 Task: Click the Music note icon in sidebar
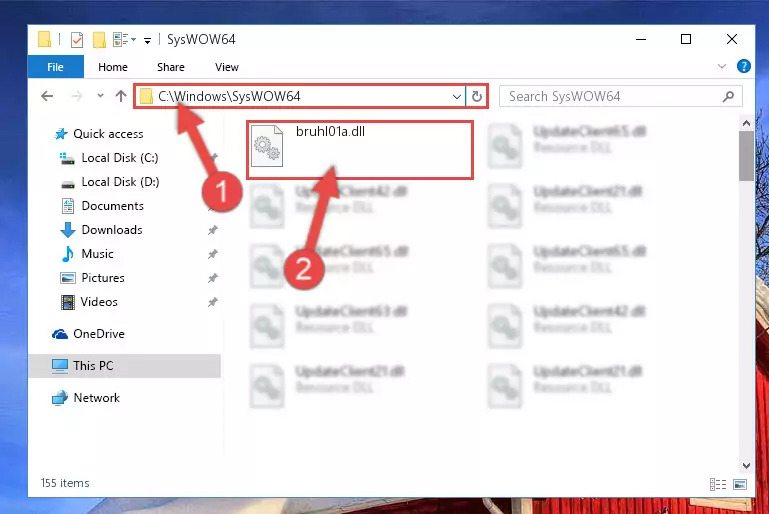pyautogui.click(x=68, y=254)
